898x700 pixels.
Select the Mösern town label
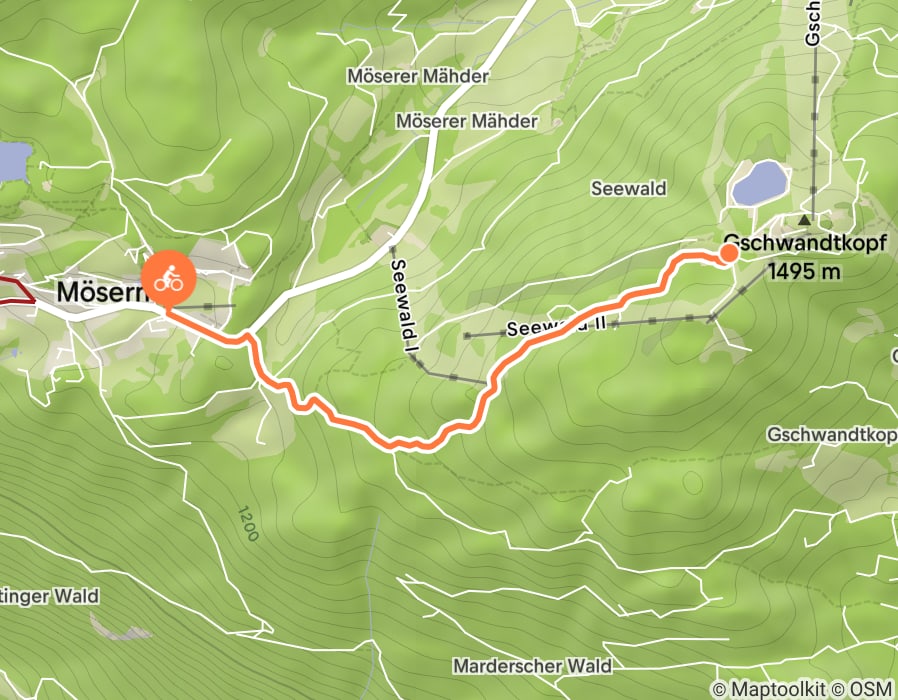pyautogui.click(x=101, y=292)
